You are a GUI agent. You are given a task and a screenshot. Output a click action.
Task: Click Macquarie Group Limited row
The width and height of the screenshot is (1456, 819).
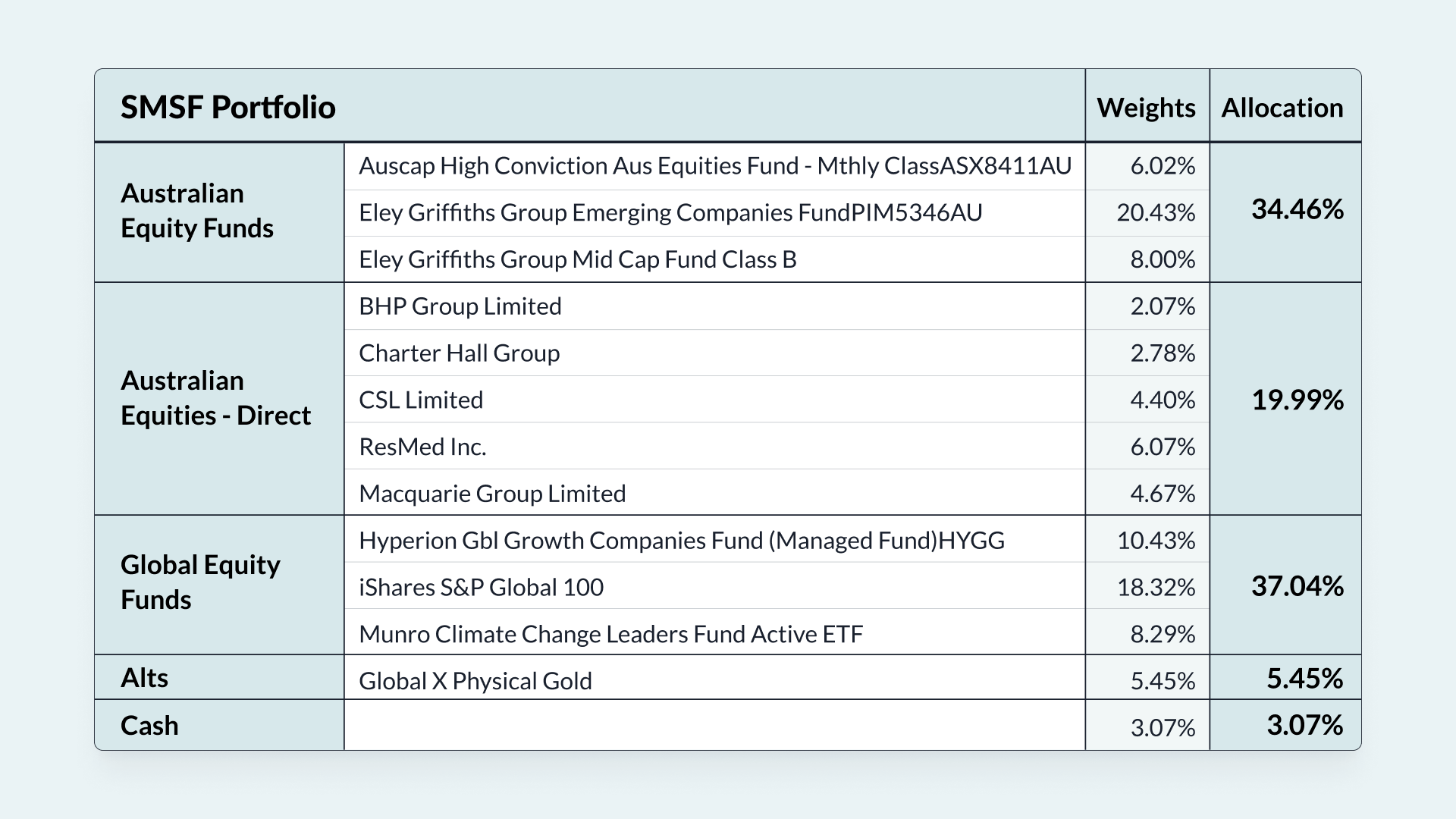coord(492,494)
